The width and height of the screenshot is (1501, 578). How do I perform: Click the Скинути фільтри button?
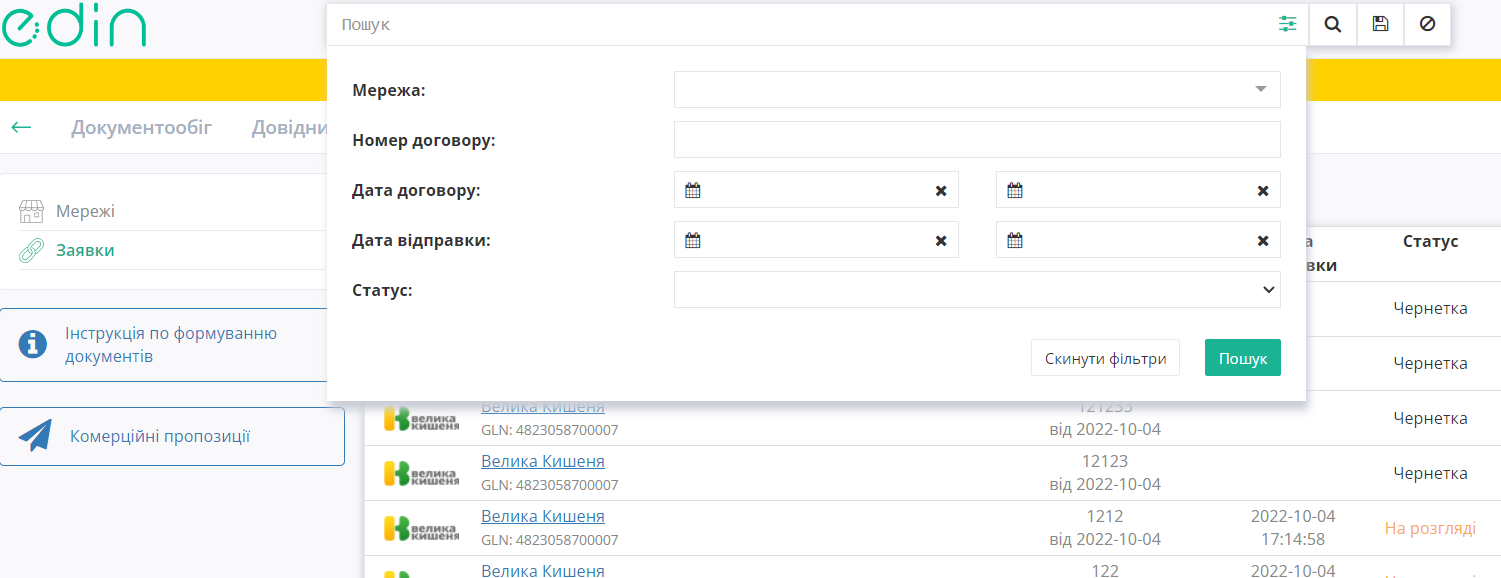[x=1105, y=358]
